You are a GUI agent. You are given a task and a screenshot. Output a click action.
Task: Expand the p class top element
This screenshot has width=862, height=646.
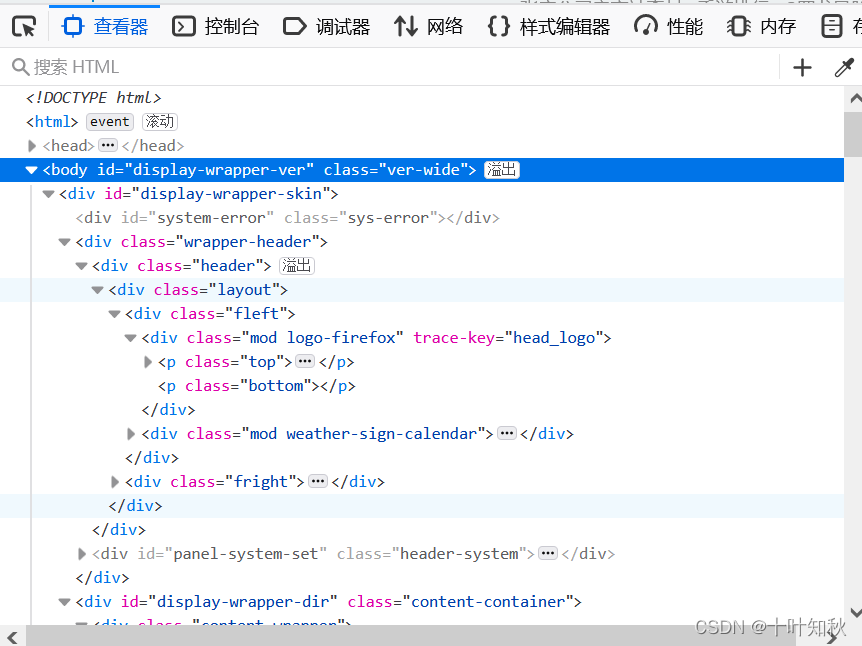point(147,362)
